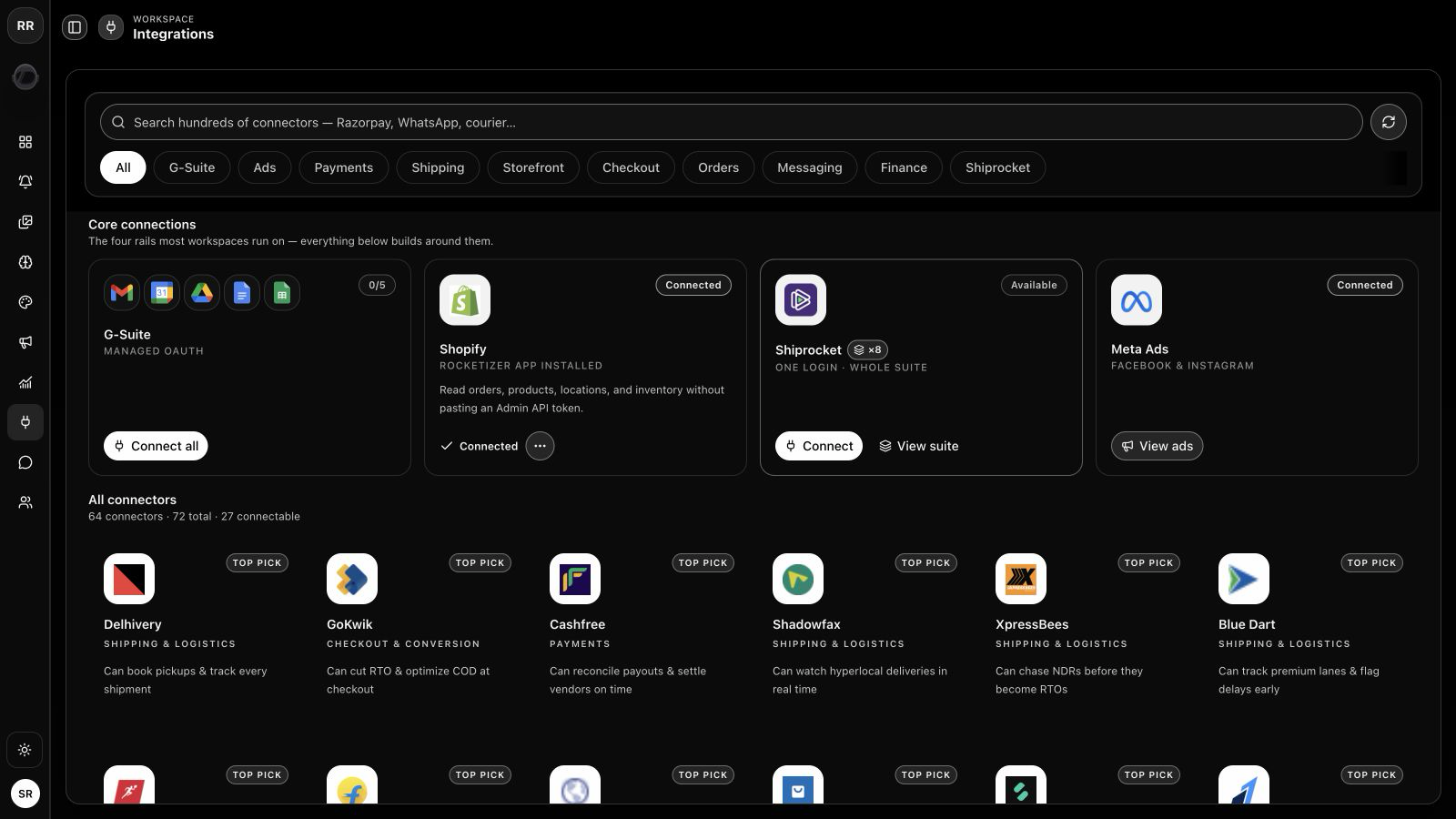Open the megaphone icon in sidebar
1456x819 pixels.
pyautogui.click(x=25, y=342)
